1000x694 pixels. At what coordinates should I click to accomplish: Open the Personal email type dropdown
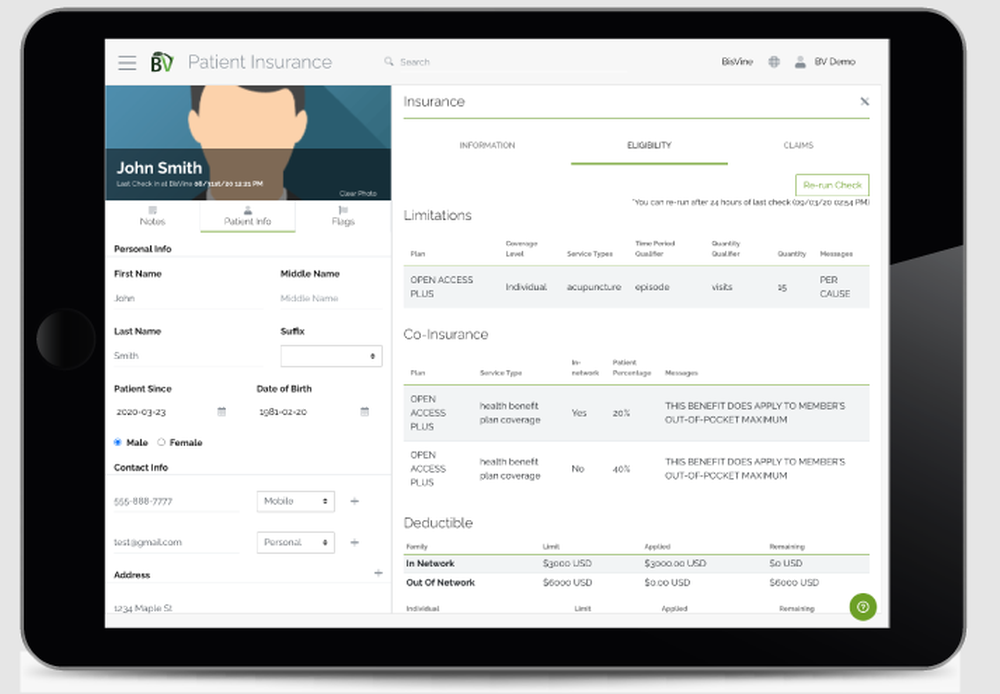295,541
